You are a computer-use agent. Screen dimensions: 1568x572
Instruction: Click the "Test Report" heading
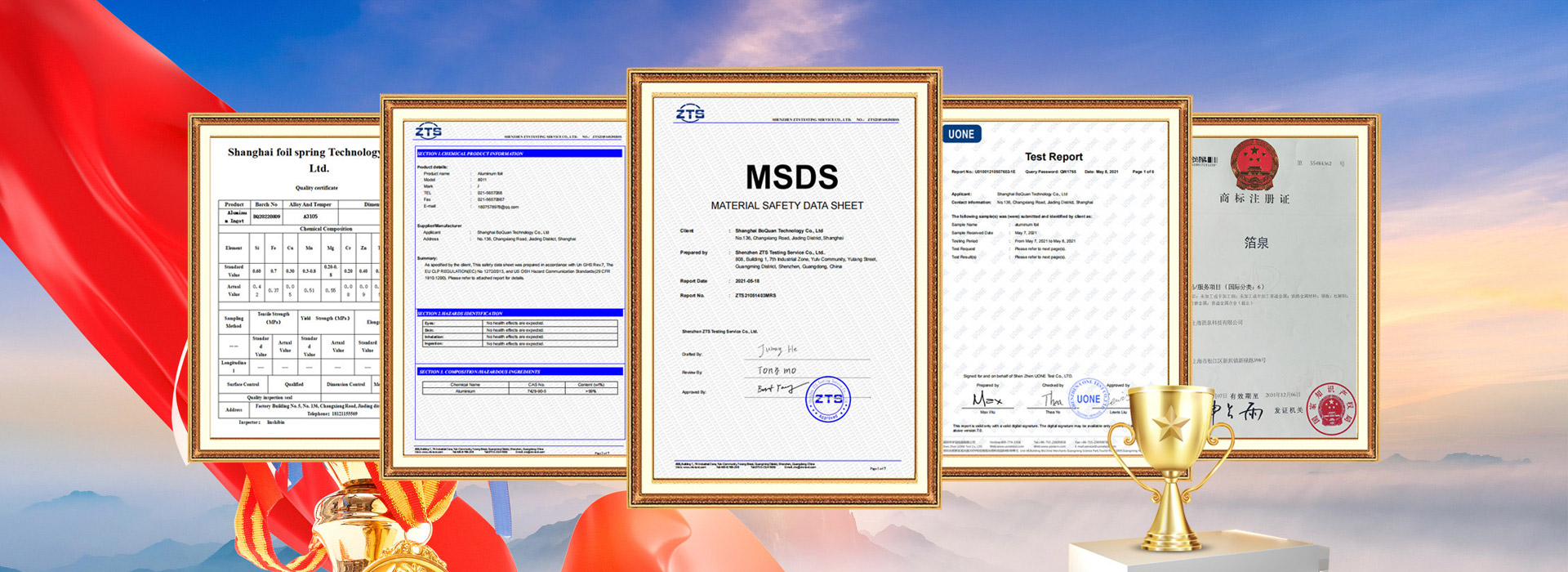click(x=1053, y=157)
